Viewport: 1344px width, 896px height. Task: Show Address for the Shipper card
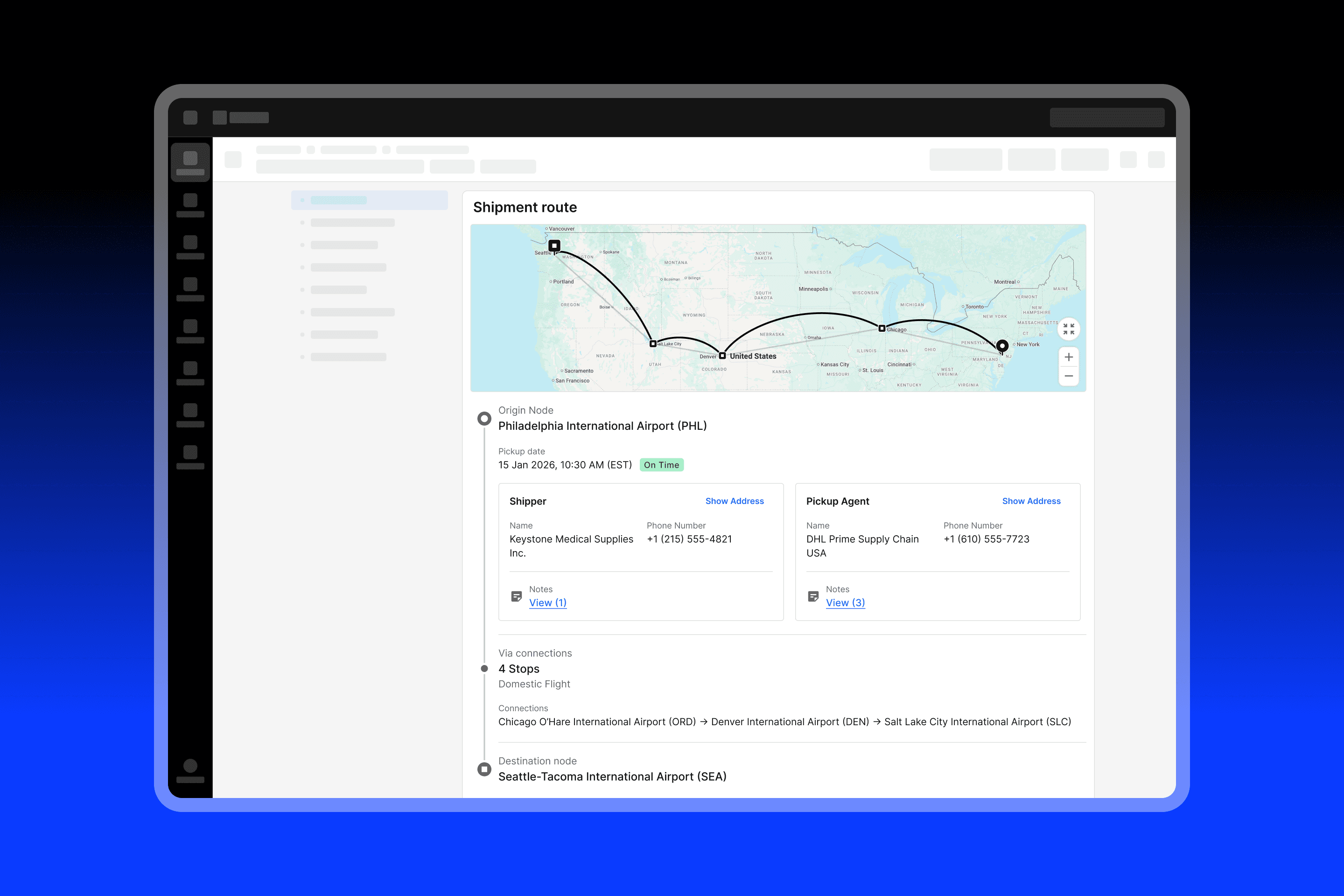click(734, 501)
